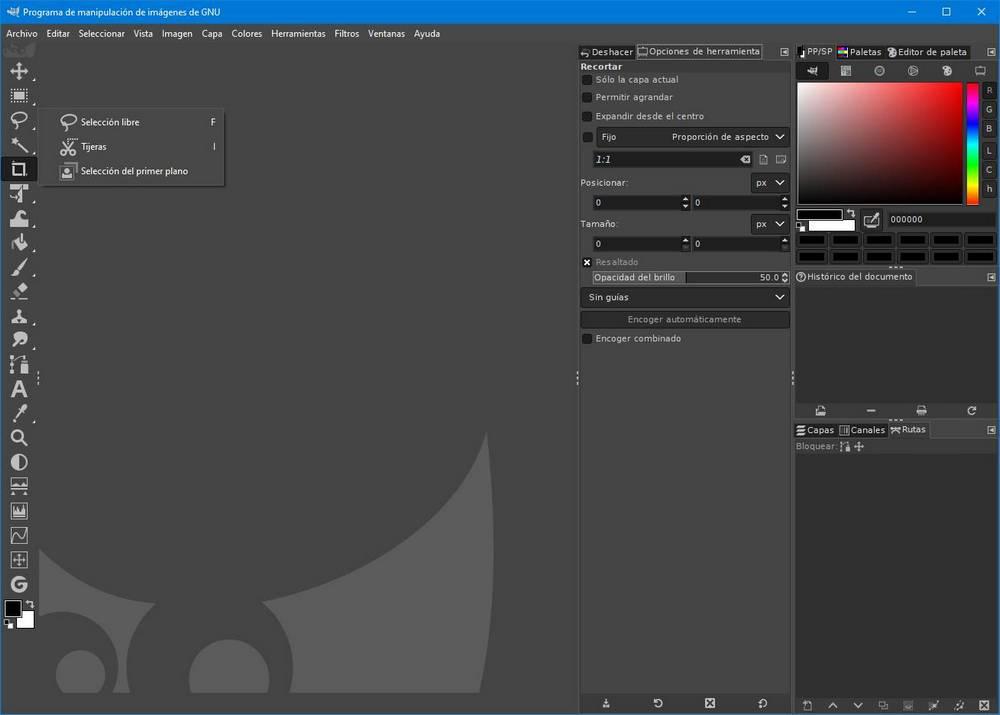Open Posicionar px unit dropdown
This screenshot has height=715, width=1000.
770,183
